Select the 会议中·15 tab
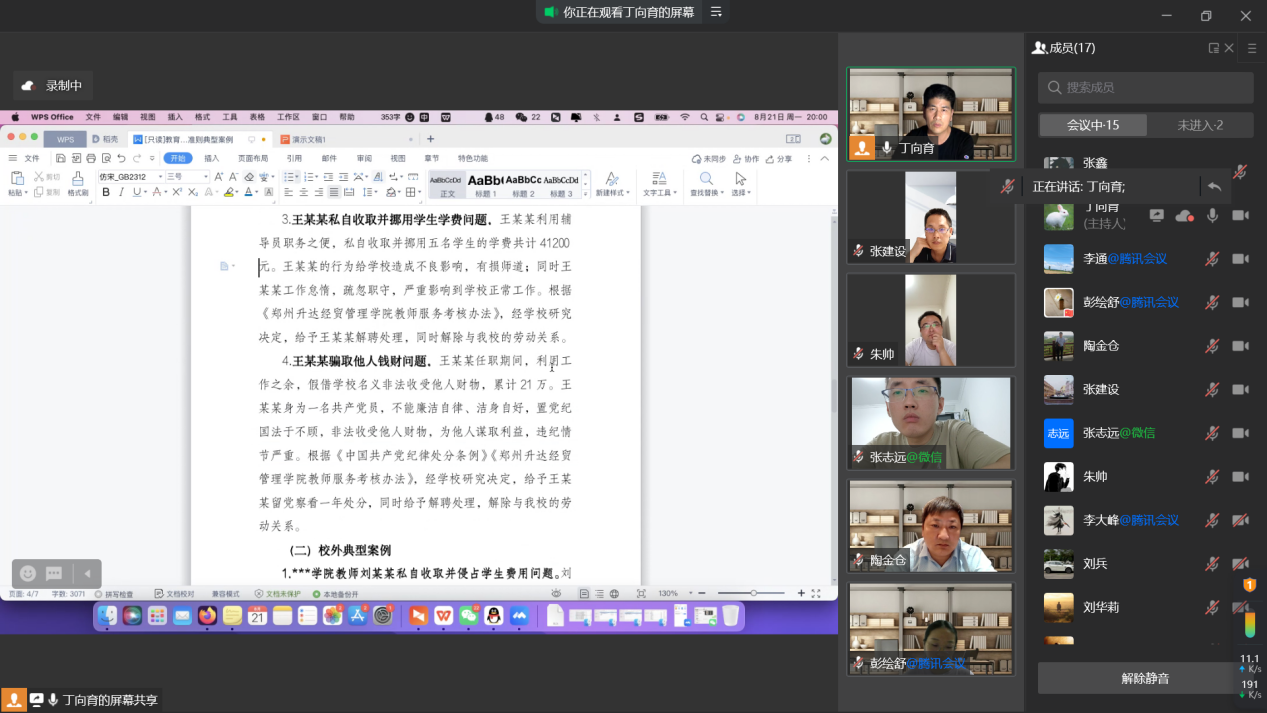 [x=1092, y=125]
